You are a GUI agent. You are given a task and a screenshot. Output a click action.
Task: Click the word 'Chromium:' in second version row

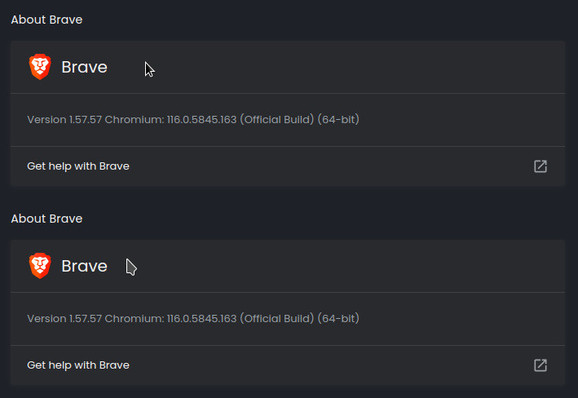[x=134, y=318]
